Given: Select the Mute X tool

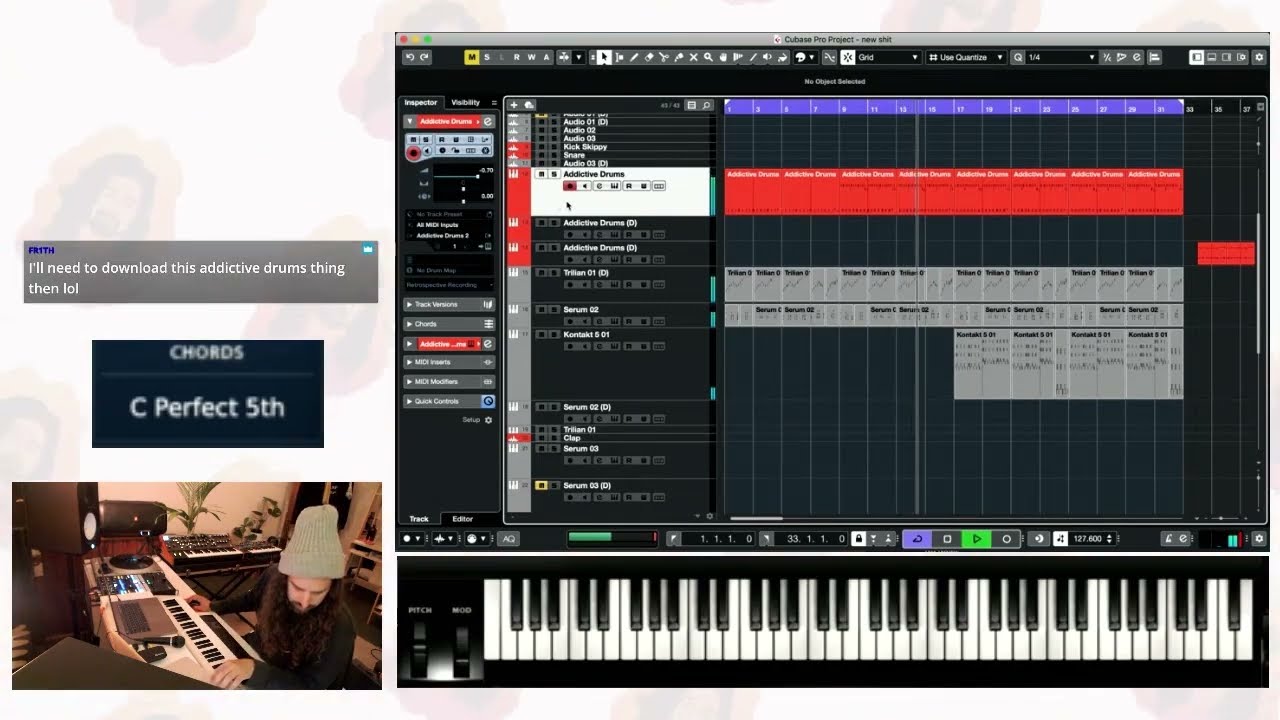Looking at the screenshot, I should point(693,57).
